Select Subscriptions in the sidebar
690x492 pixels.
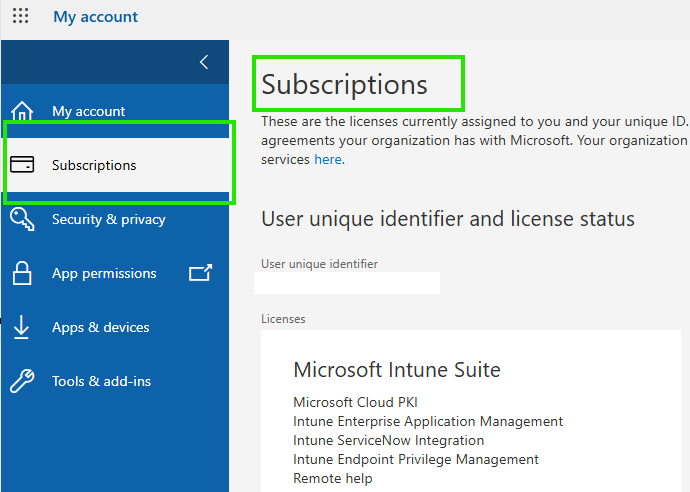115,165
